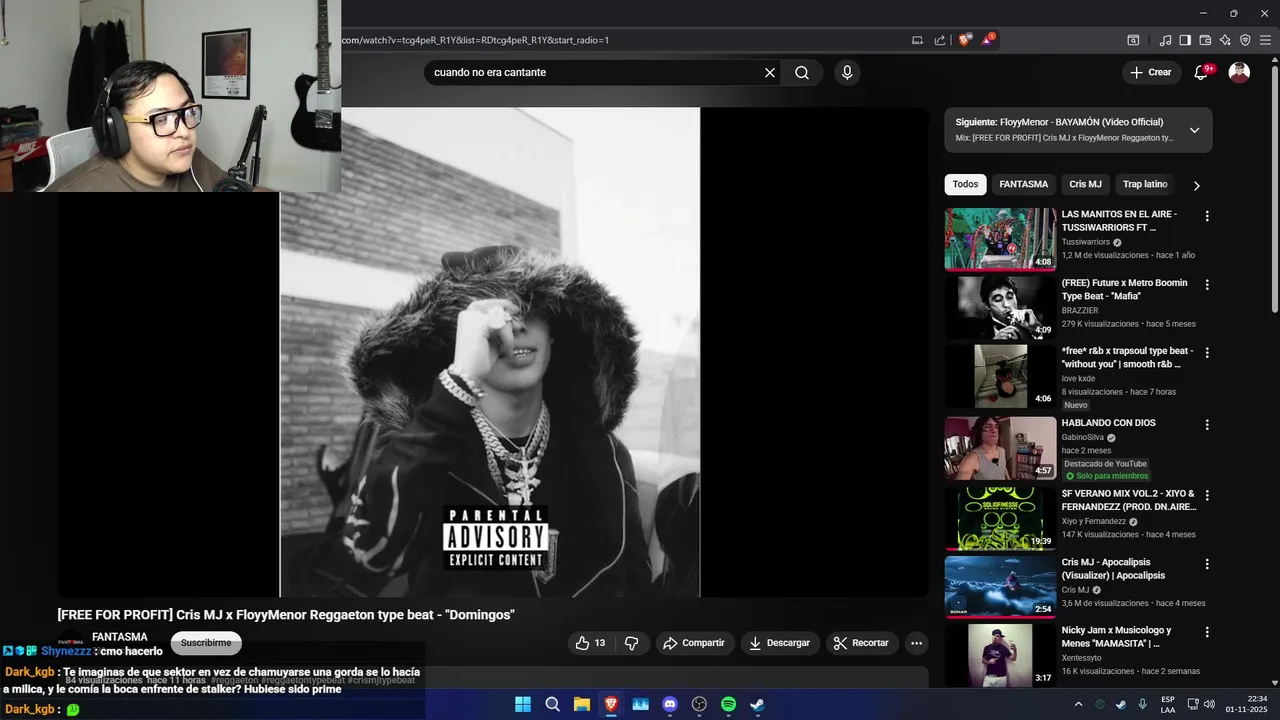This screenshot has width=1280, height=720.
Task: Open Windows Start menu
Action: point(523,704)
